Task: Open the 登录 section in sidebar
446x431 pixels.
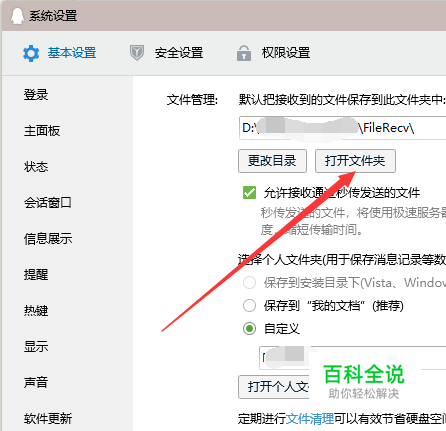Action: [x=36, y=95]
